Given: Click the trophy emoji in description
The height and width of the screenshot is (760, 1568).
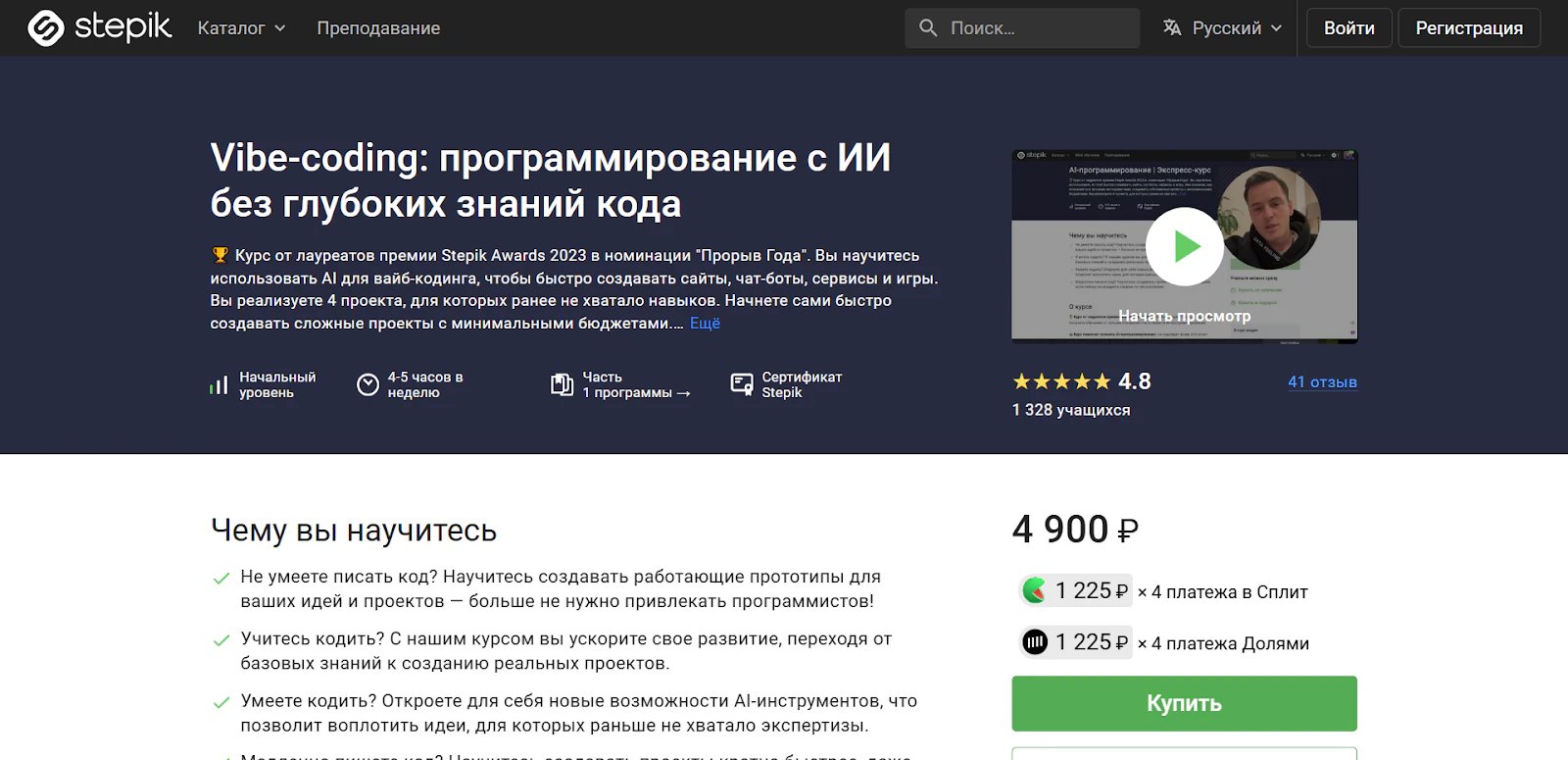Looking at the screenshot, I should point(220,255).
